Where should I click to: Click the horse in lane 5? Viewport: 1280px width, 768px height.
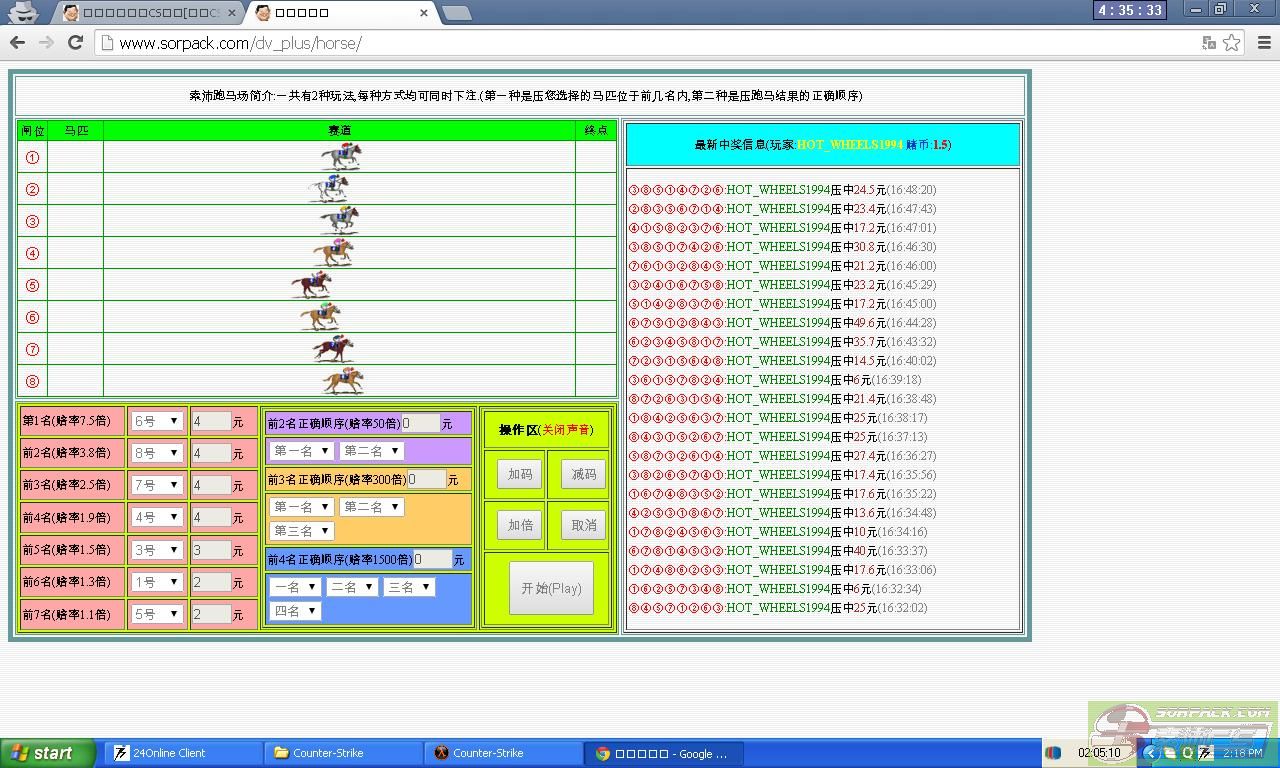coord(311,285)
